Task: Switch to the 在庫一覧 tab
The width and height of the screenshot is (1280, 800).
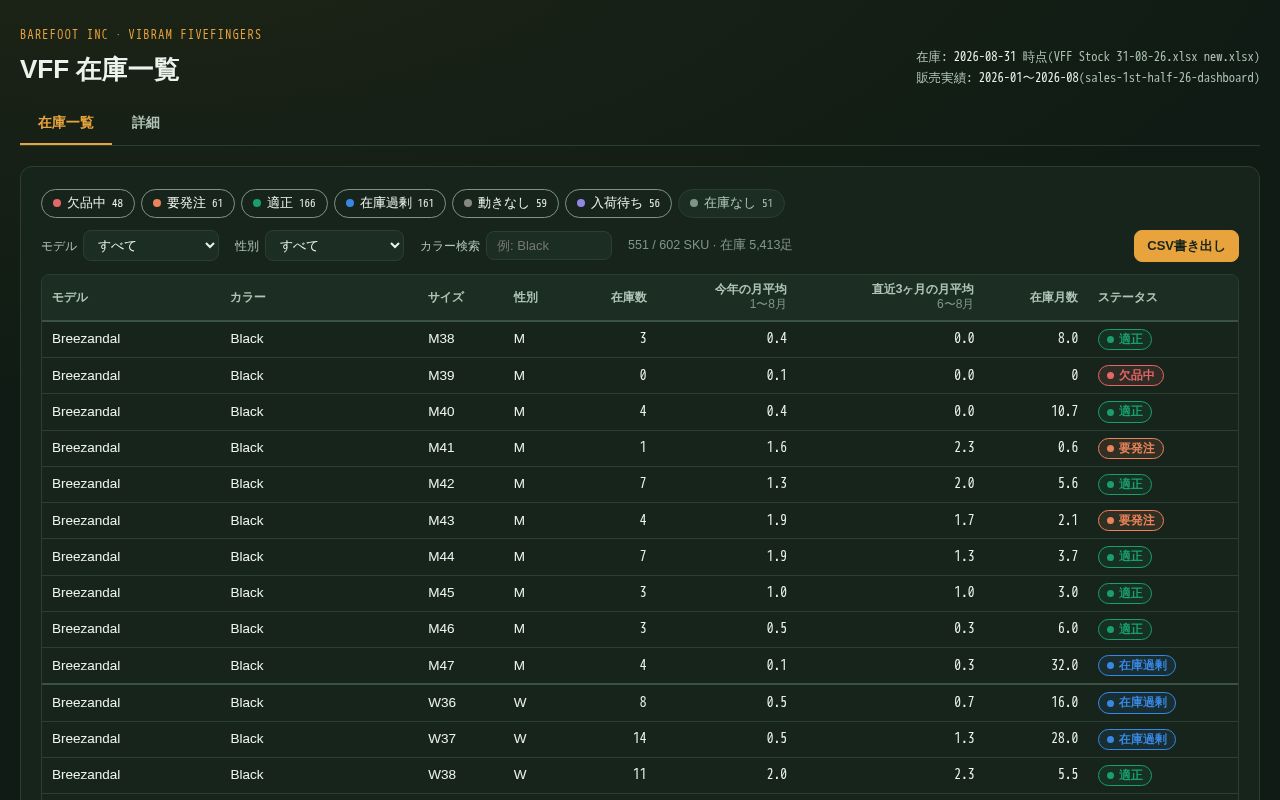Action: pos(66,123)
